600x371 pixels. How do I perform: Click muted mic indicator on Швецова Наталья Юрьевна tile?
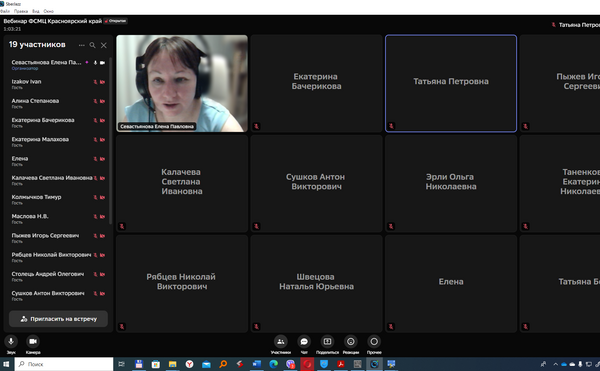[256, 326]
